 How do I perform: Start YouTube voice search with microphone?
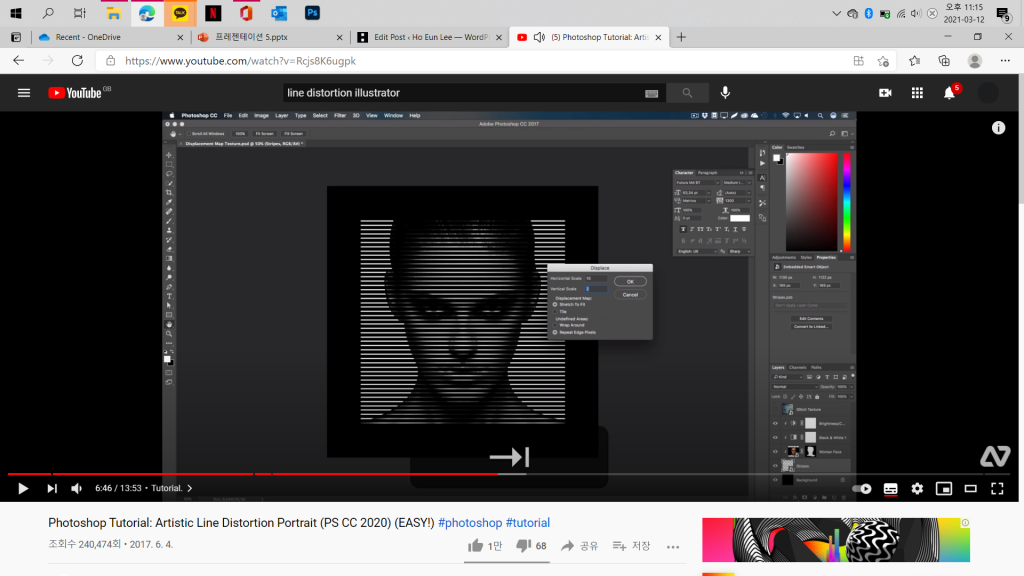[x=725, y=93]
